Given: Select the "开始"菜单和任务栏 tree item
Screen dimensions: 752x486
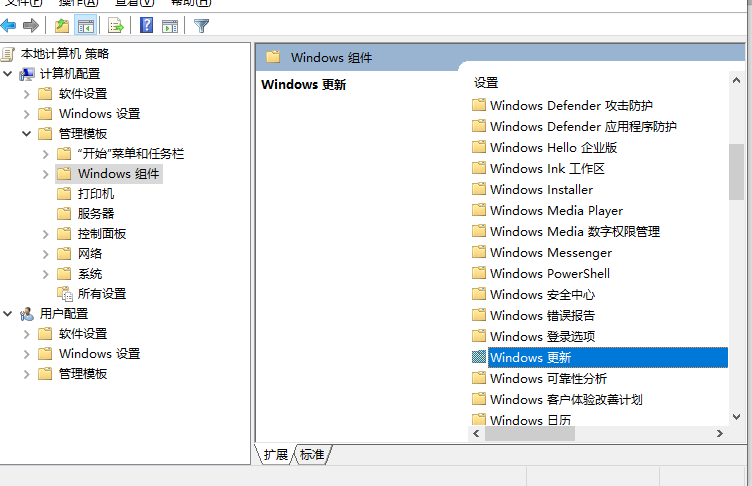Looking at the screenshot, I should coord(130,154).
